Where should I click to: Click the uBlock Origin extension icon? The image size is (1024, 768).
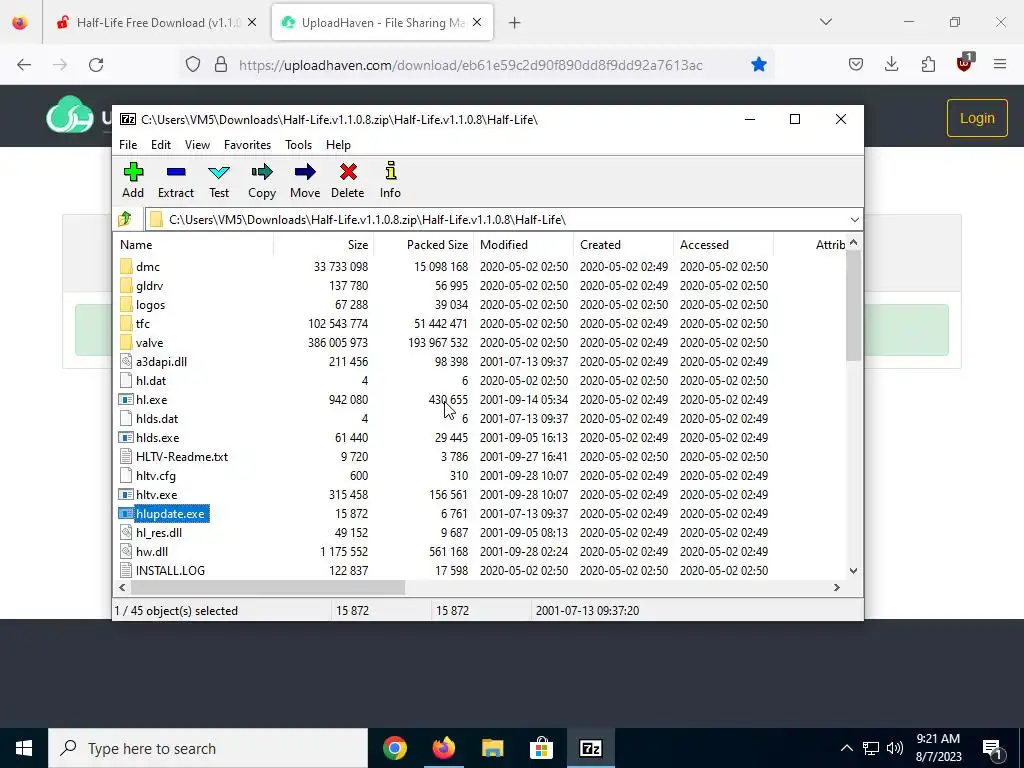click(x=965, y=63)
